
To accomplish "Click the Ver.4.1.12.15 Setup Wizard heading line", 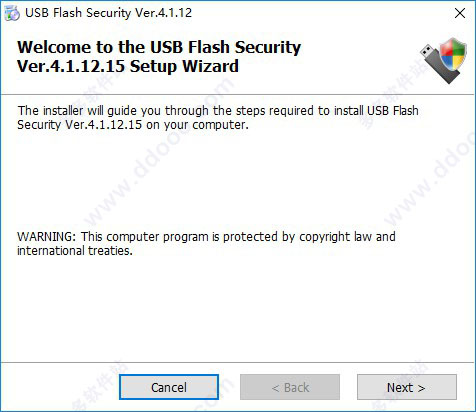I will (x=128, y=66).
